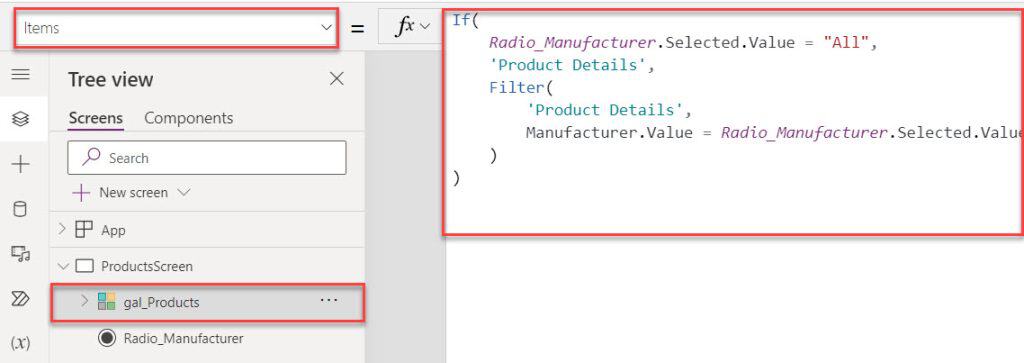
Task: Click the search magnifier icon
Action: click(91, 157)
